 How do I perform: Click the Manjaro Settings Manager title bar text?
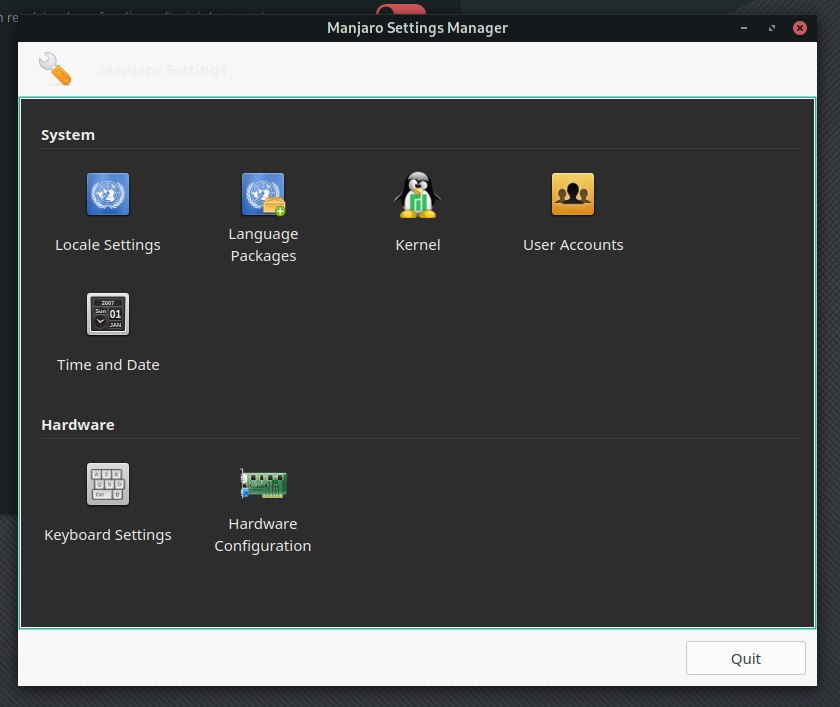[x=417, y=28]
